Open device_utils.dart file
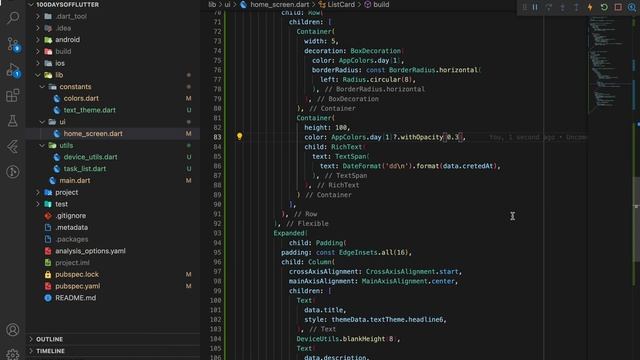 [90, 157]
